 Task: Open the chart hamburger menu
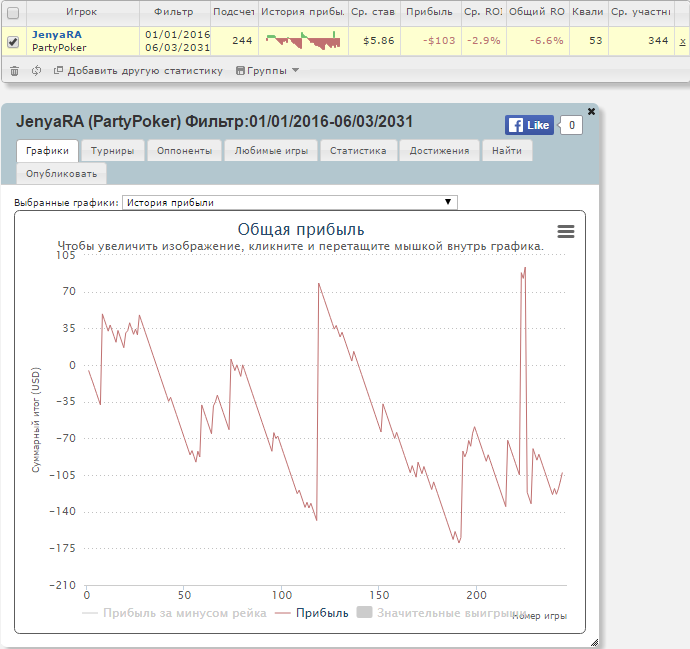(x=565, y=231)
